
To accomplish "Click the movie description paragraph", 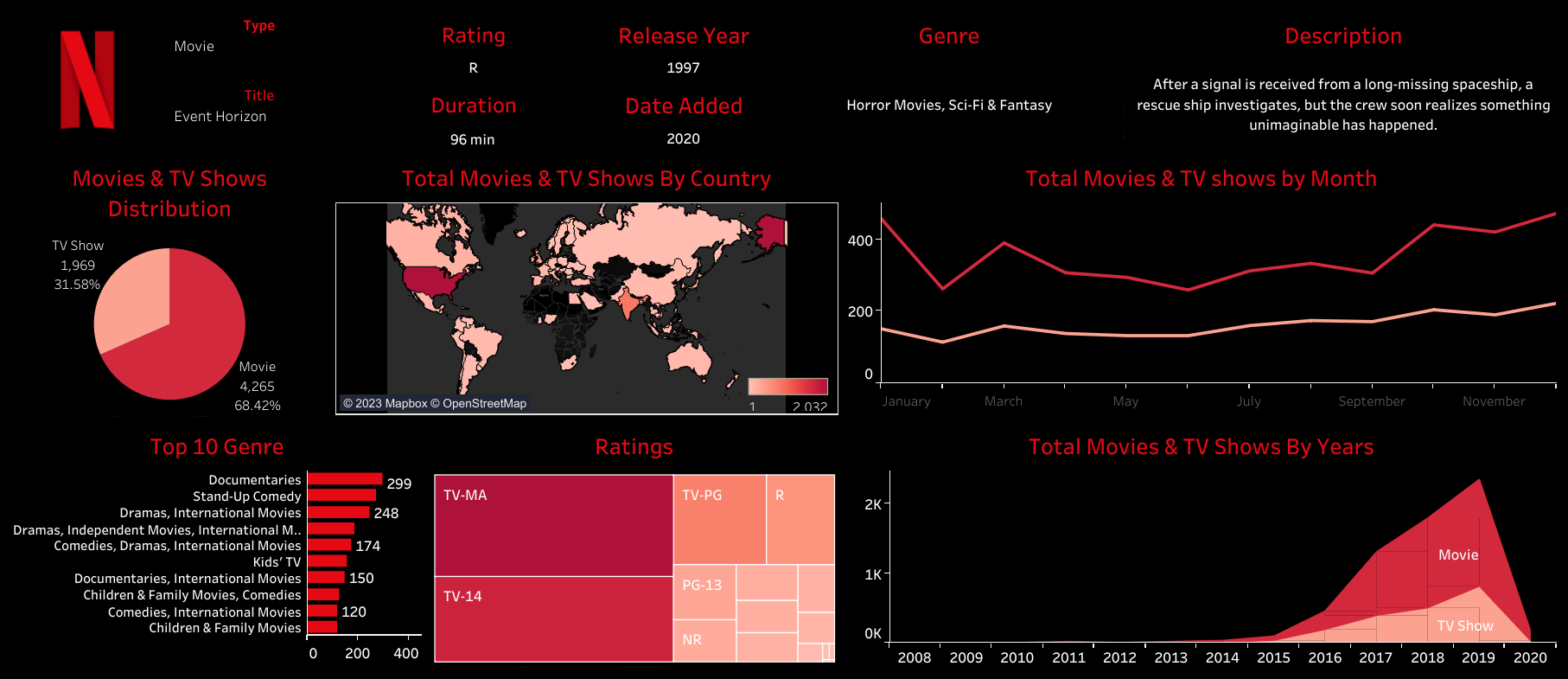I will 1342,105.
